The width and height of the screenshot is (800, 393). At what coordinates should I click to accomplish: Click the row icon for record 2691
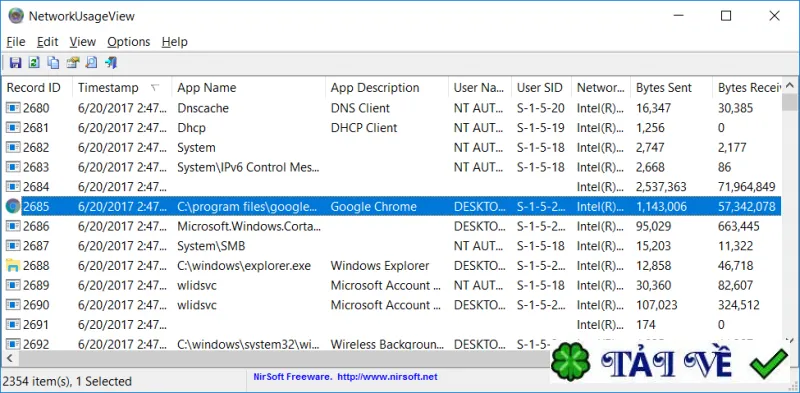coord(12,325)
